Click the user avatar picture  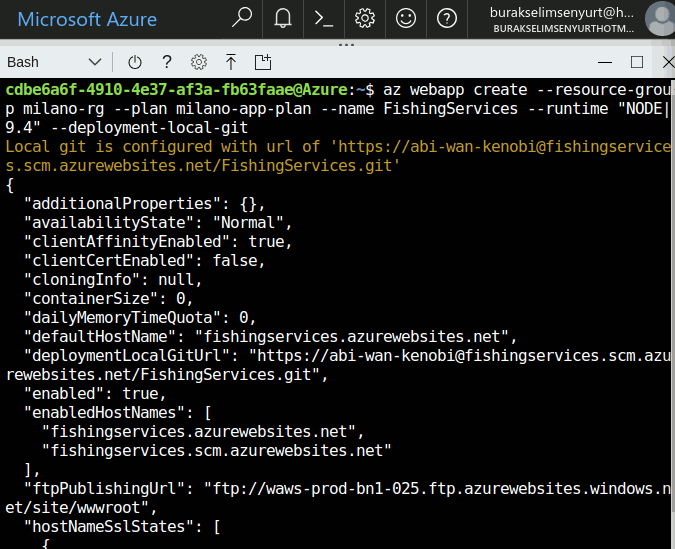click(659, 19)
